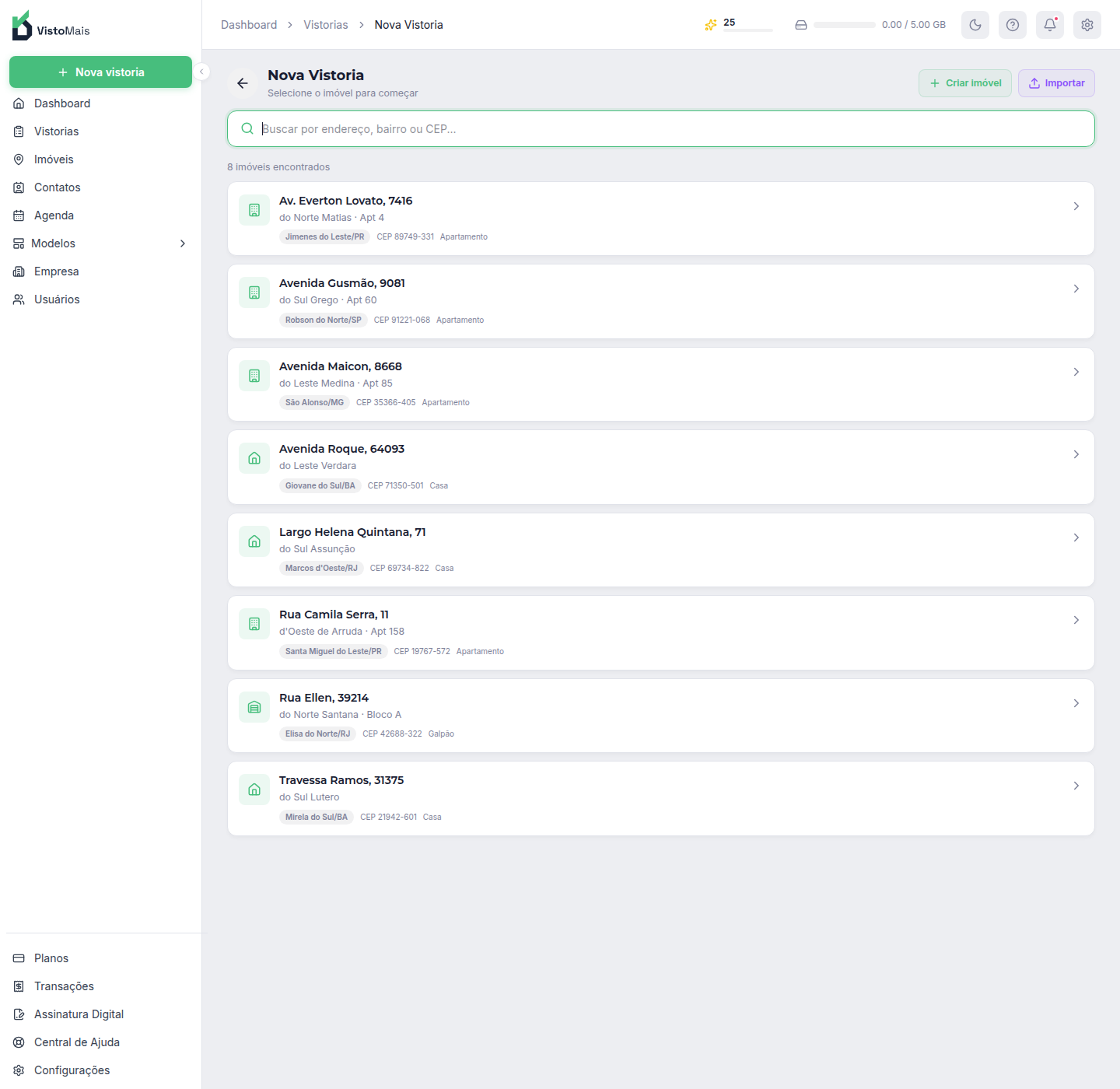Open the settings gear in top bar
1120x1089 pixels.
pyautogui.click(x=1087, y=25)
